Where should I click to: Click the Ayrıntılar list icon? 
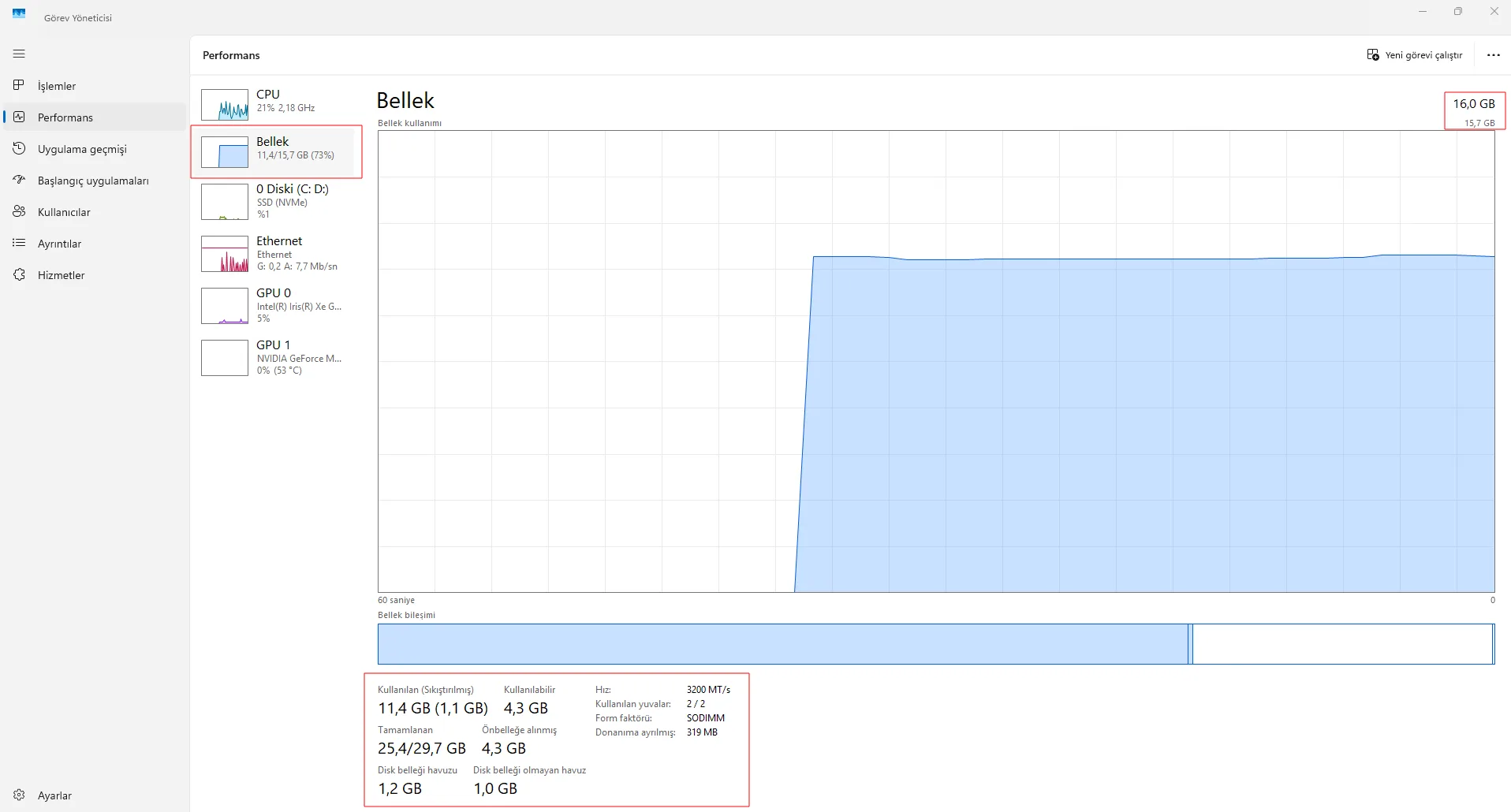19,243
